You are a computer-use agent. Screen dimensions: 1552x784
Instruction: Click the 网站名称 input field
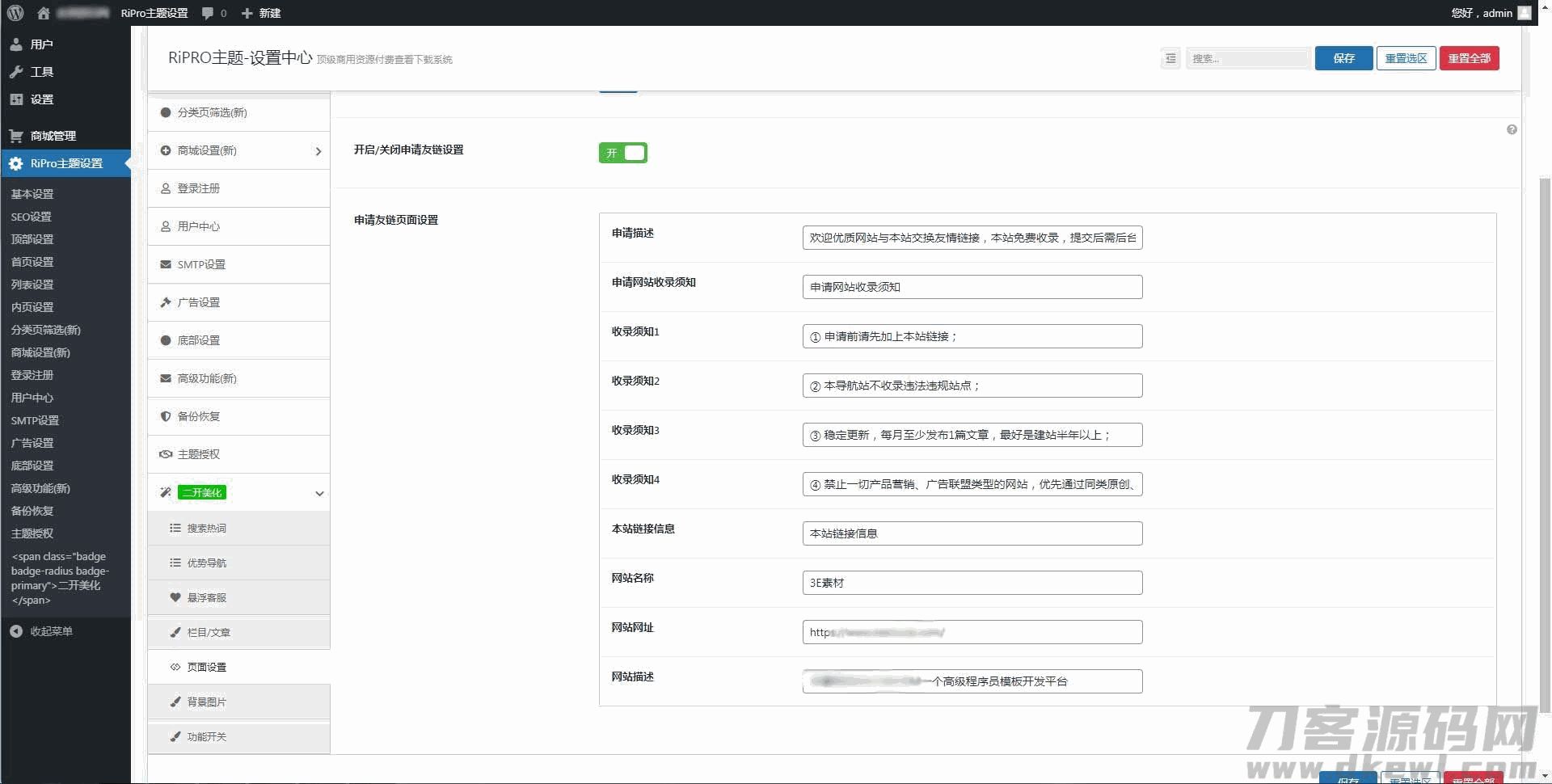(972, 583)
